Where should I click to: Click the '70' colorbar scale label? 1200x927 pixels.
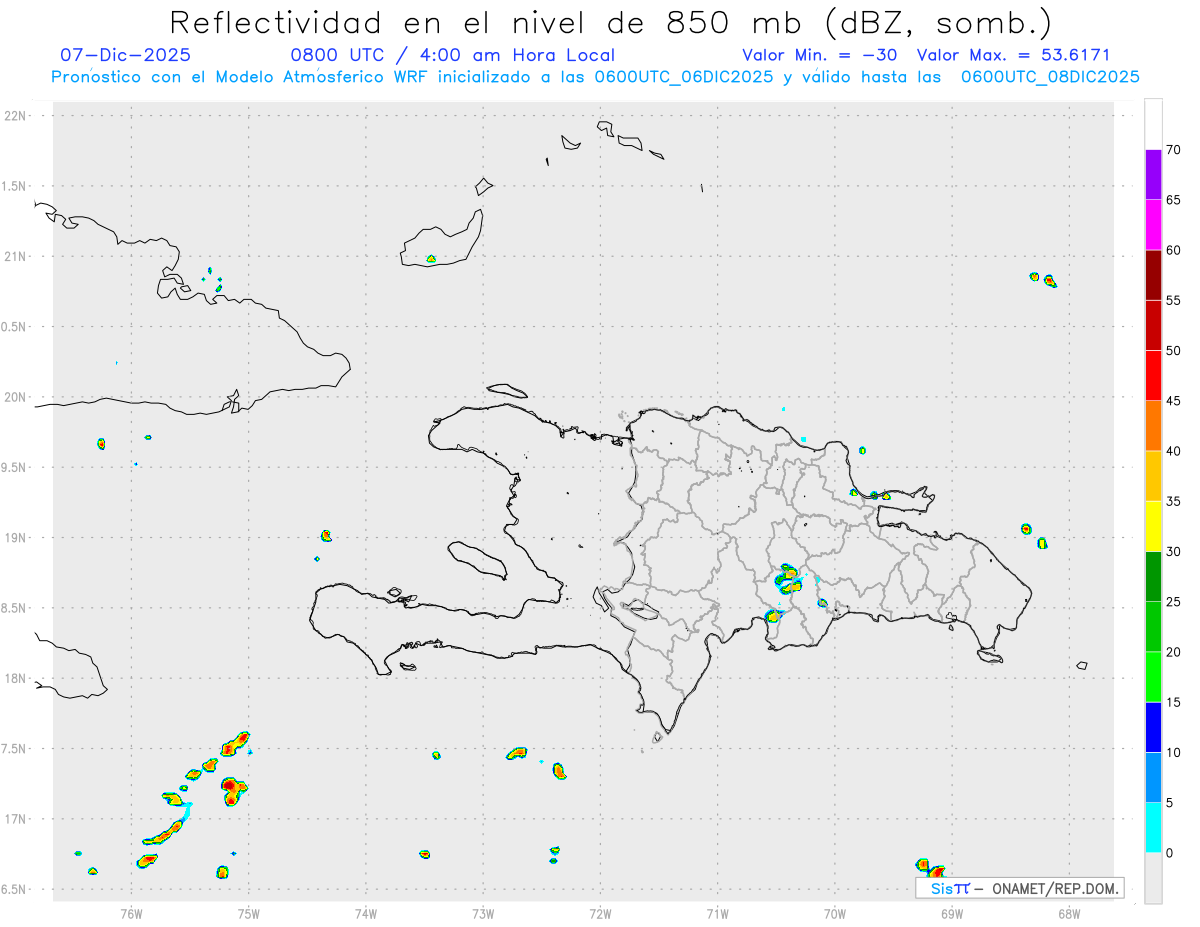click(1173, 150)
